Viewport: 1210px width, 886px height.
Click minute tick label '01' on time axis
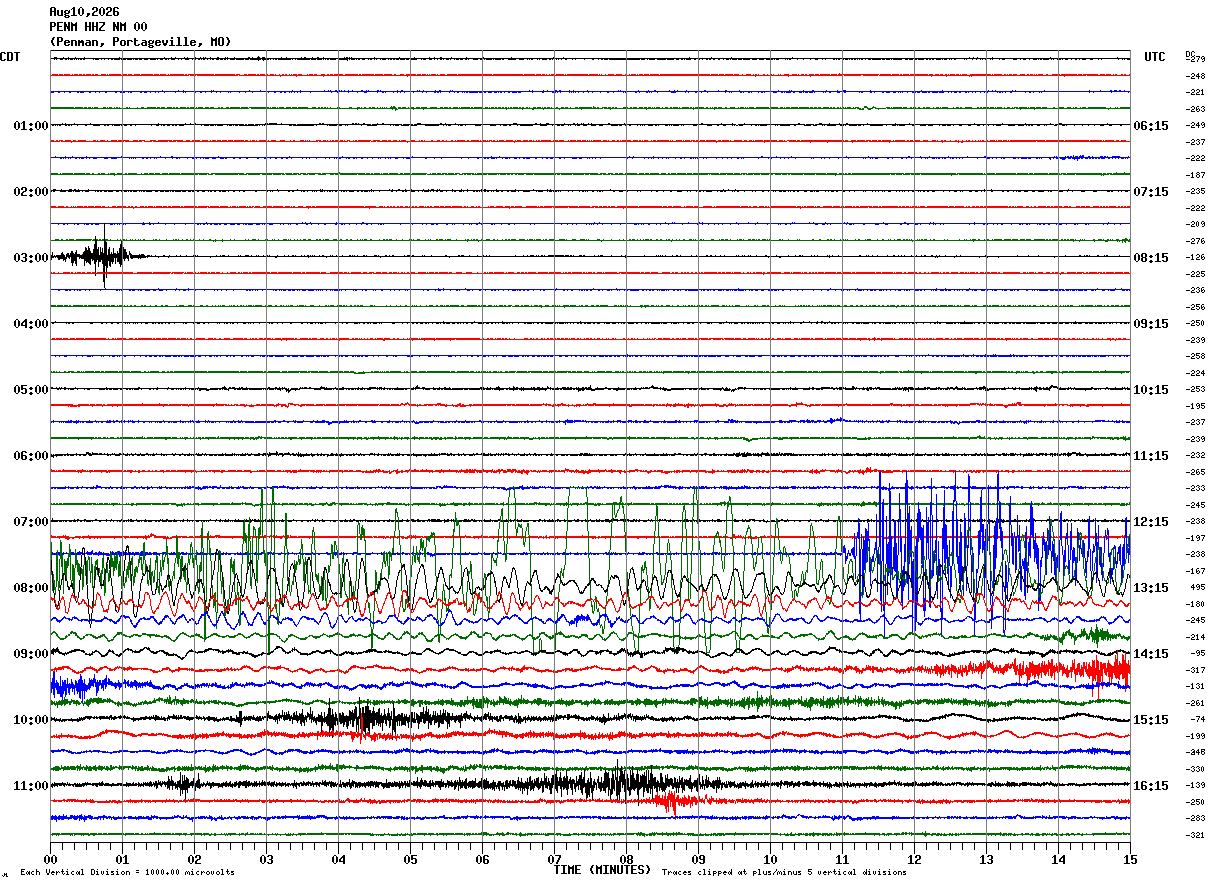123,859
